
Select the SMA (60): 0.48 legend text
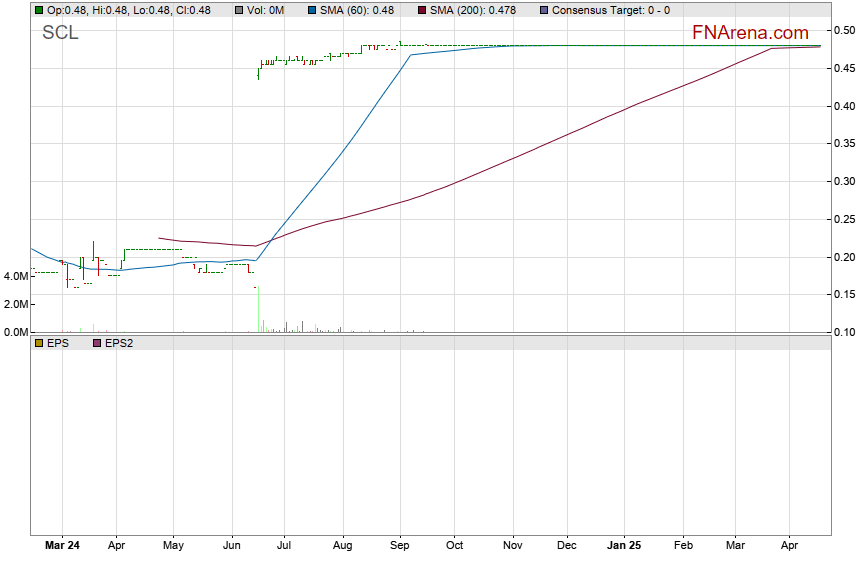[x=356, y=10]
